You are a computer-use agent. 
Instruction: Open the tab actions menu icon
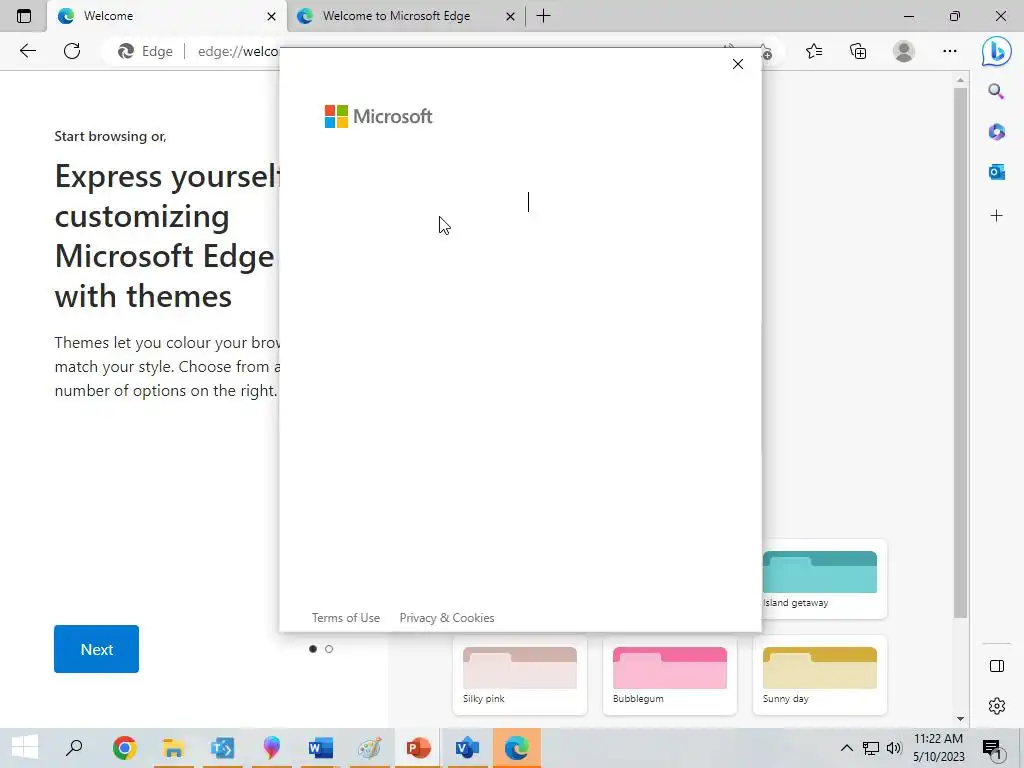click(x=24, y=16)
